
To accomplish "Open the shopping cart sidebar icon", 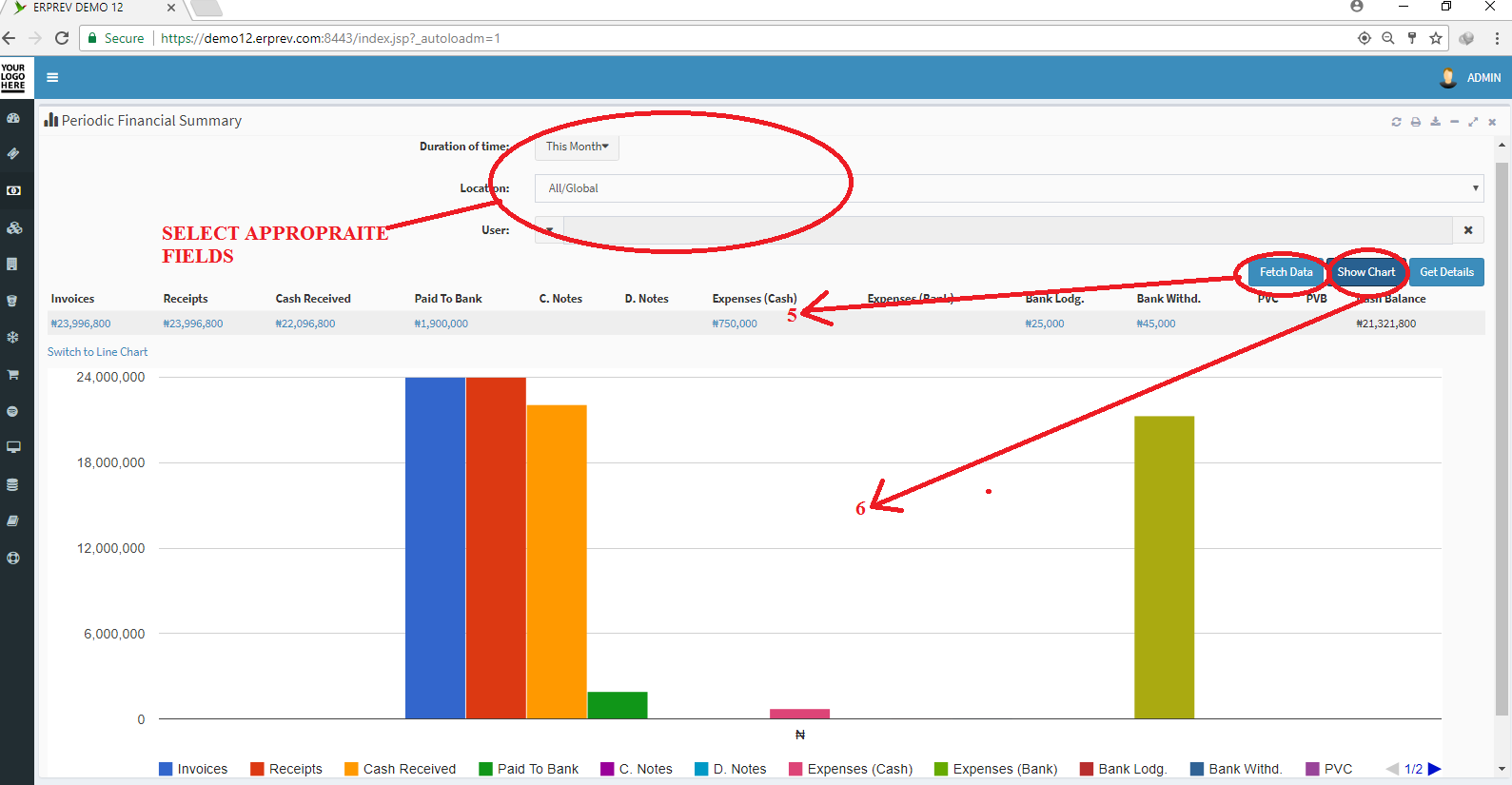I will [13, 374].
